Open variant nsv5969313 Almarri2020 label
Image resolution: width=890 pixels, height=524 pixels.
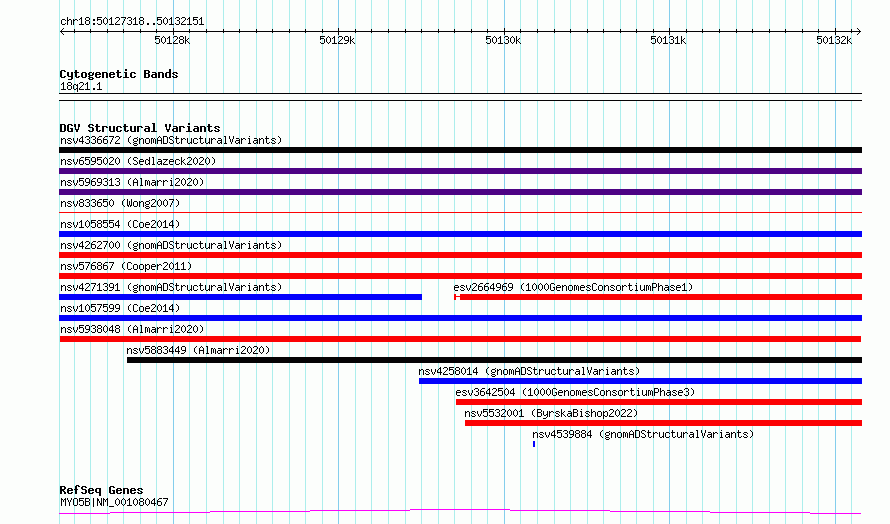[132, 182]
